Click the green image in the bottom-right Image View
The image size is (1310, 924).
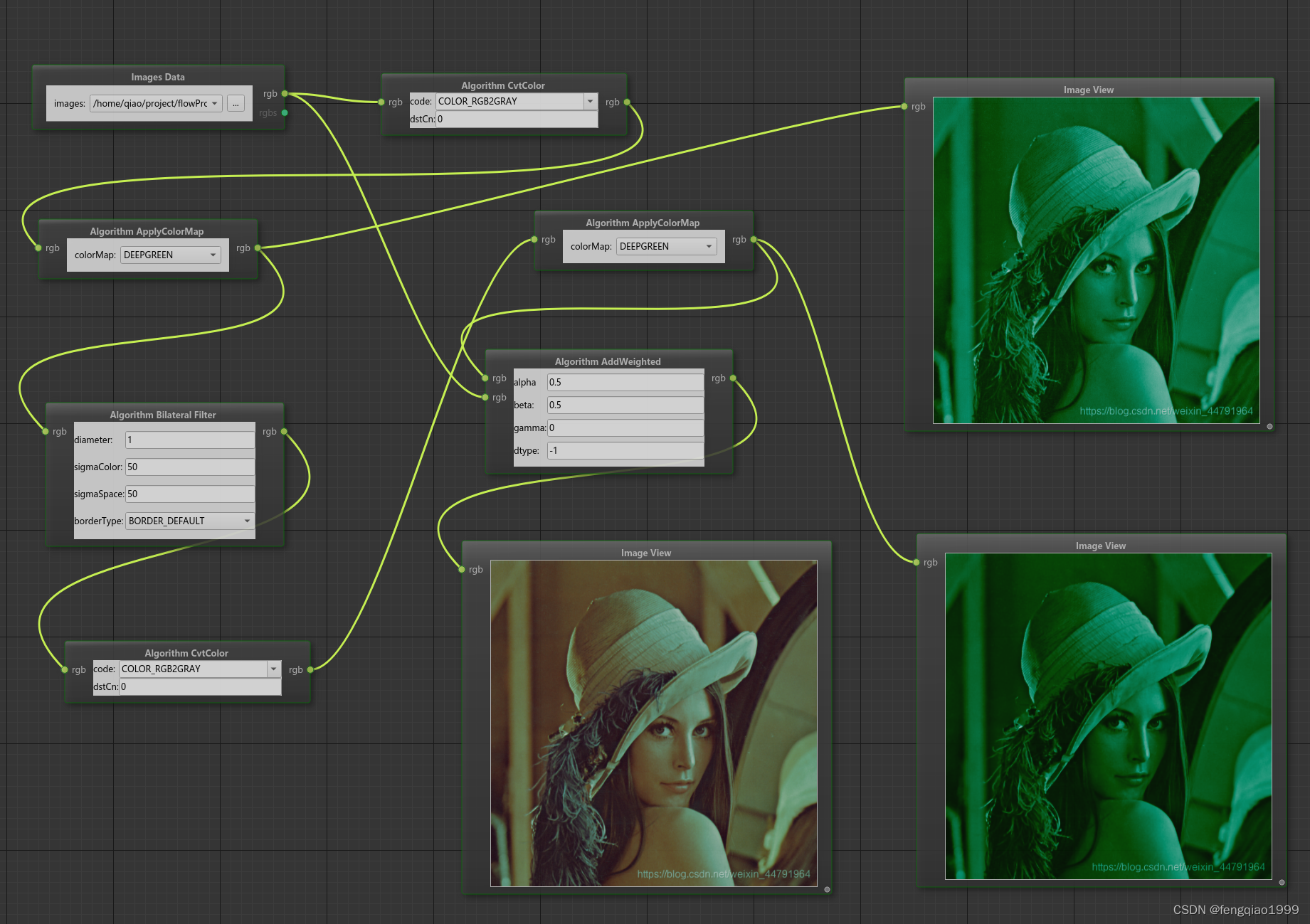pos(1109,716)
